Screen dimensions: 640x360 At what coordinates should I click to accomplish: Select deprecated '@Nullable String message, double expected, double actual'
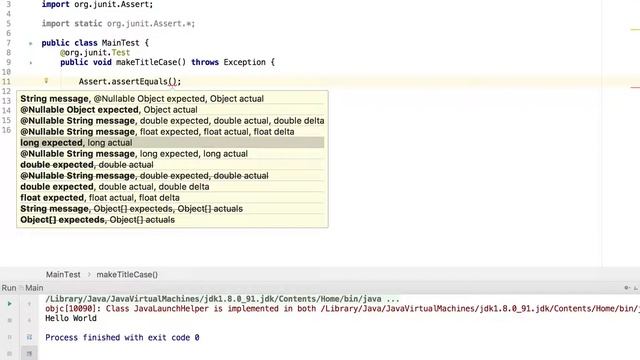click(x=172, y=176)
